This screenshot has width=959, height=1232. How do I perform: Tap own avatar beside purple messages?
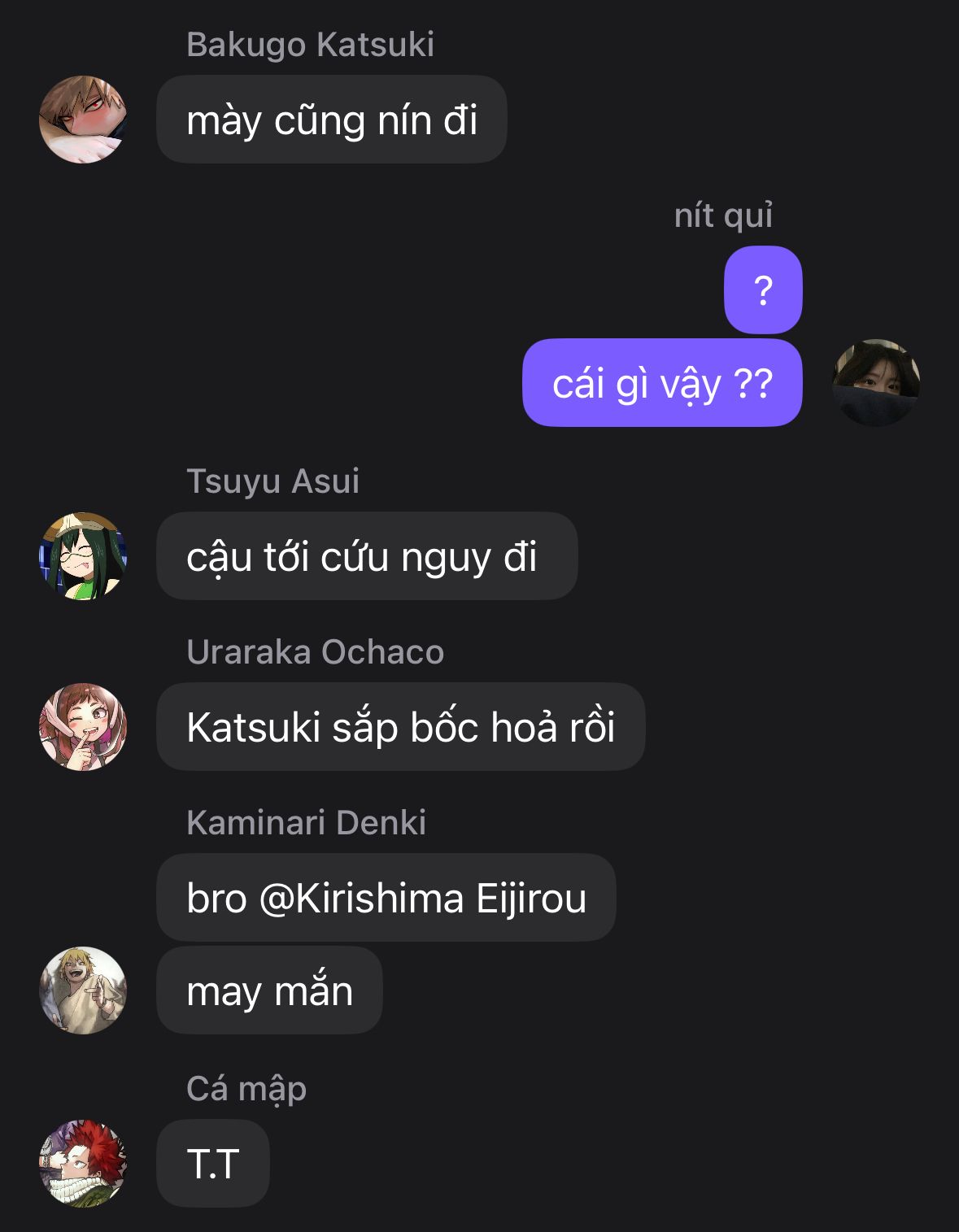pos(876,382)
